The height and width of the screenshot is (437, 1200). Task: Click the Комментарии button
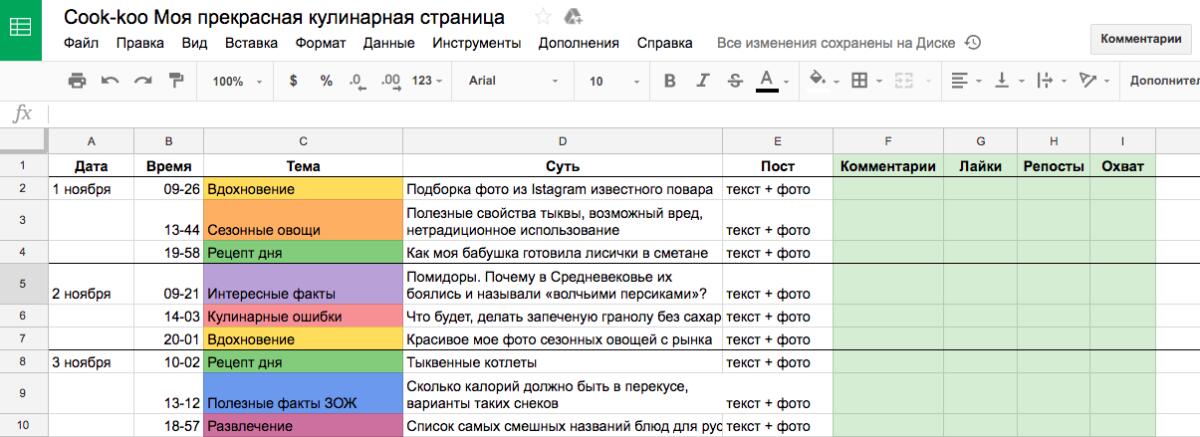click(x=1140, y=39)
